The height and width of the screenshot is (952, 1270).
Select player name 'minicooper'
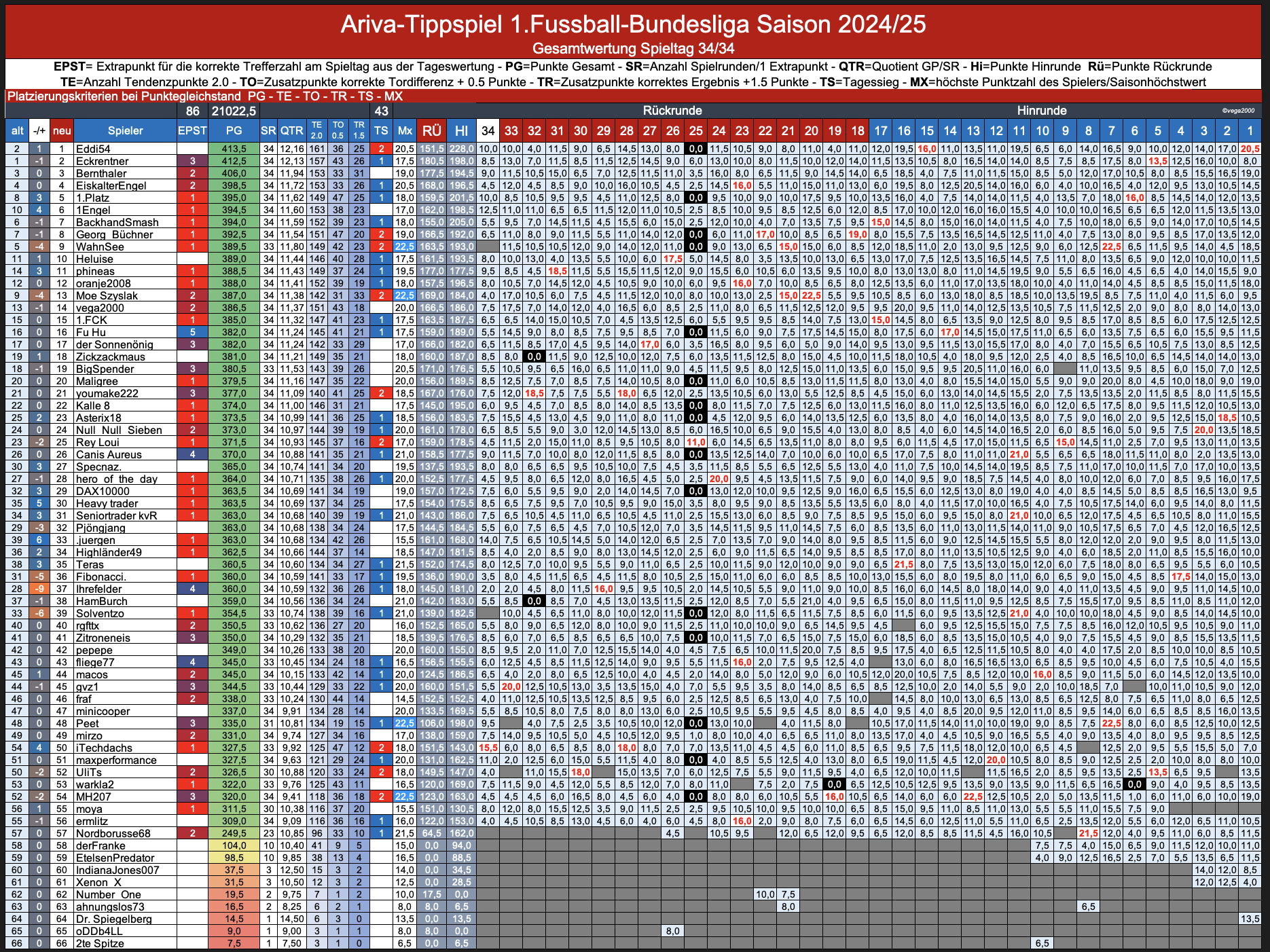(x=103, y=711)
